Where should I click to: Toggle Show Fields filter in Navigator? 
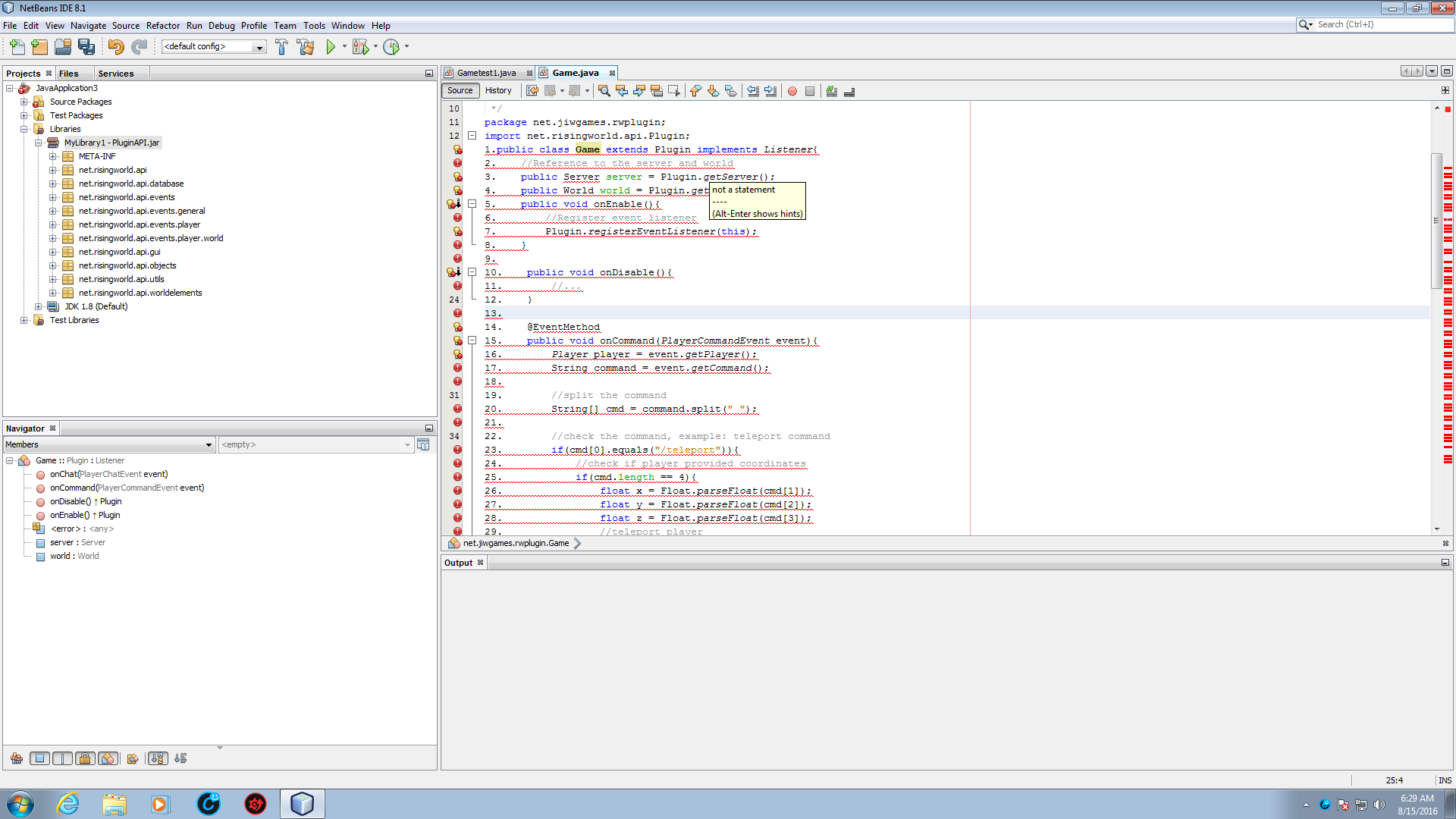pos(40,758)
